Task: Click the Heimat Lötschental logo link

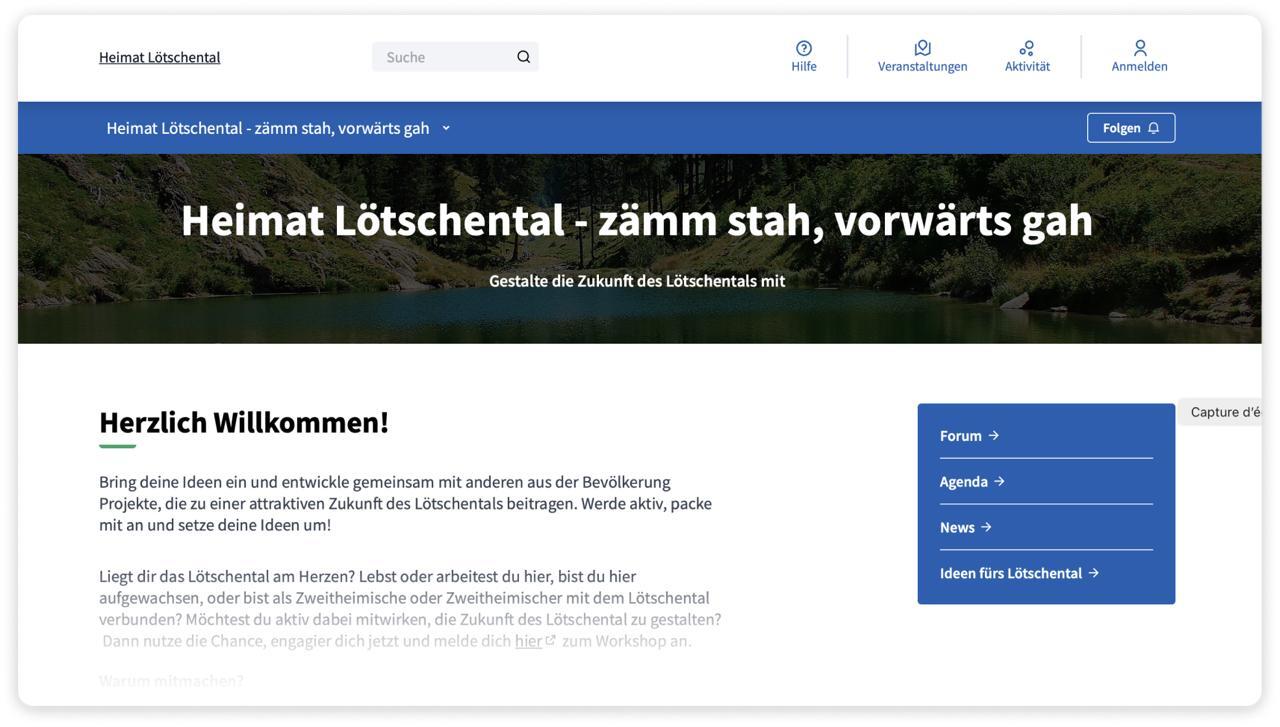Action: pos(159,57)
